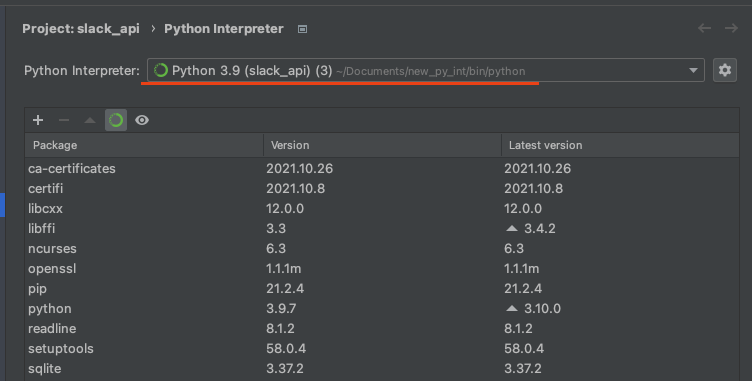Click the upgrade arrow next to 3.10.0
Viewport: 752px width, 381px height.
[x=512, y=309]
